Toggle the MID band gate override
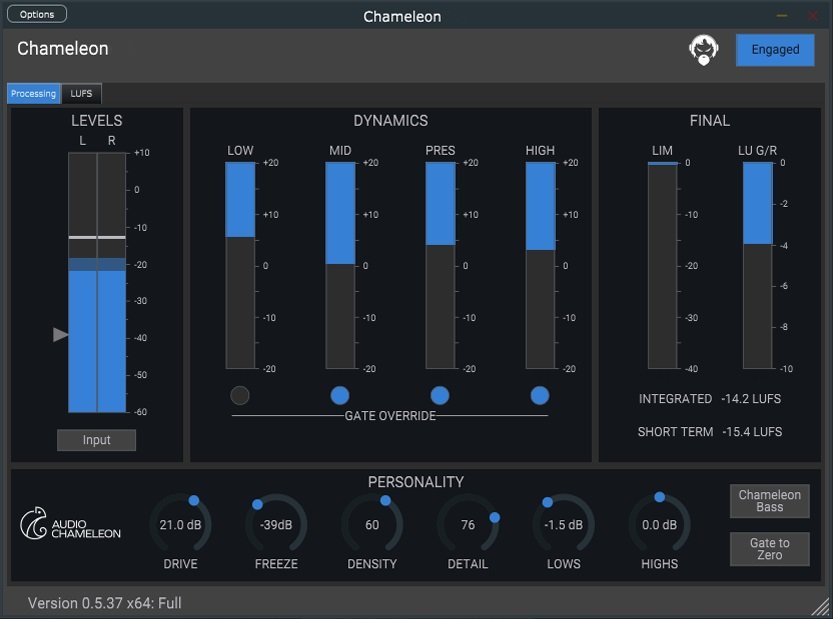Screen dimensions: 833x619 [x=339, y=395]
